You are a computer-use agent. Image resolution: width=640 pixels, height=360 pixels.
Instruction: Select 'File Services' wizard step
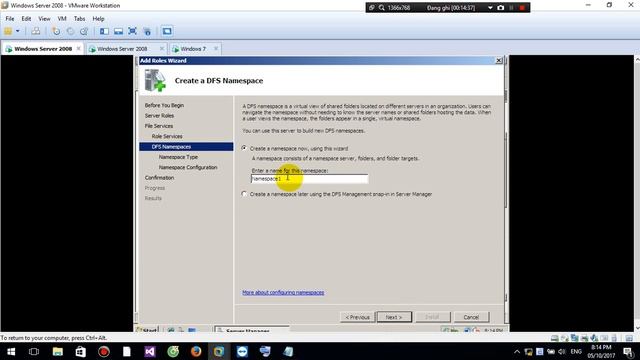[x=159, y=126]
